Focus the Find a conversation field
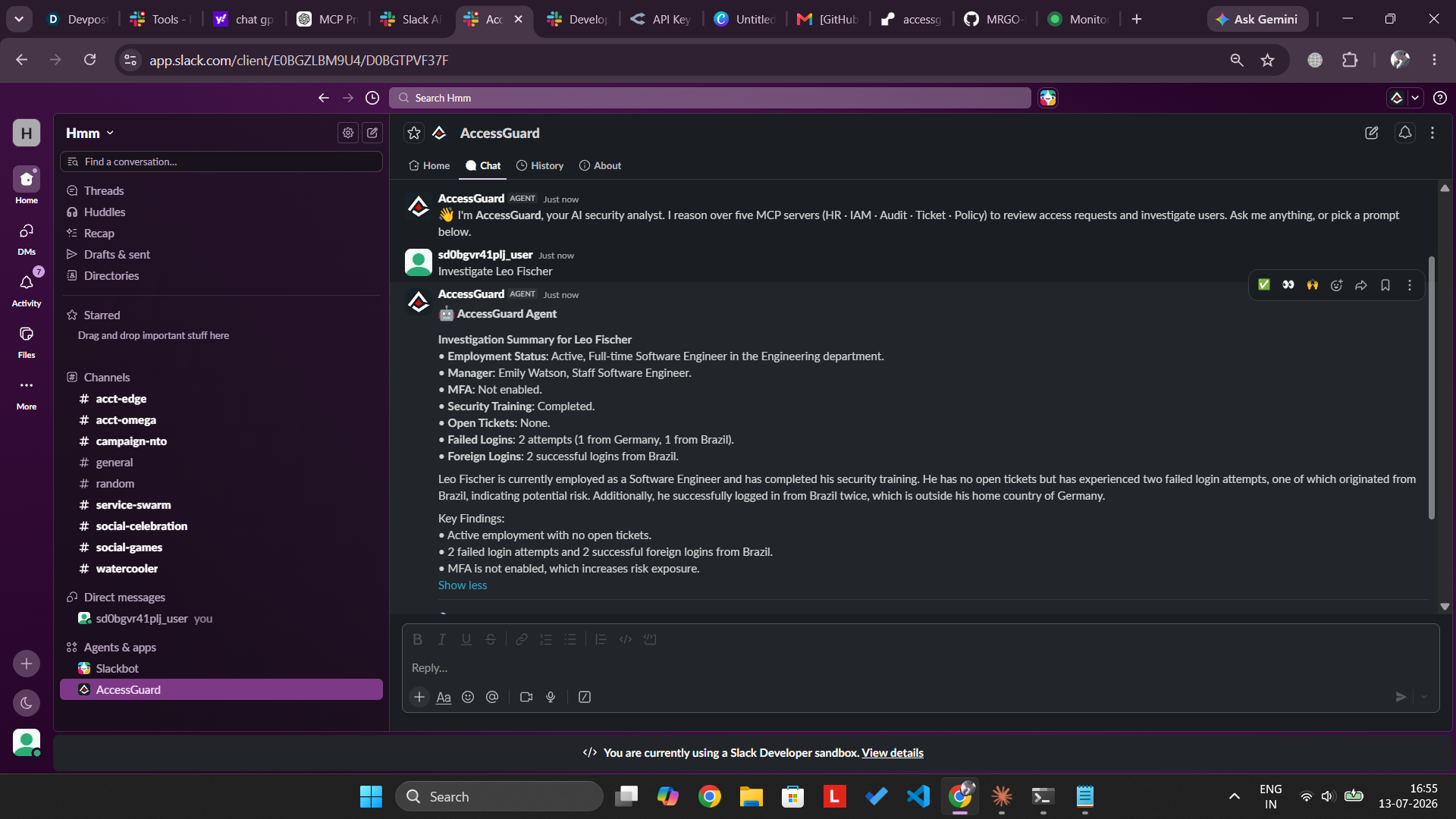 (221, 162)
